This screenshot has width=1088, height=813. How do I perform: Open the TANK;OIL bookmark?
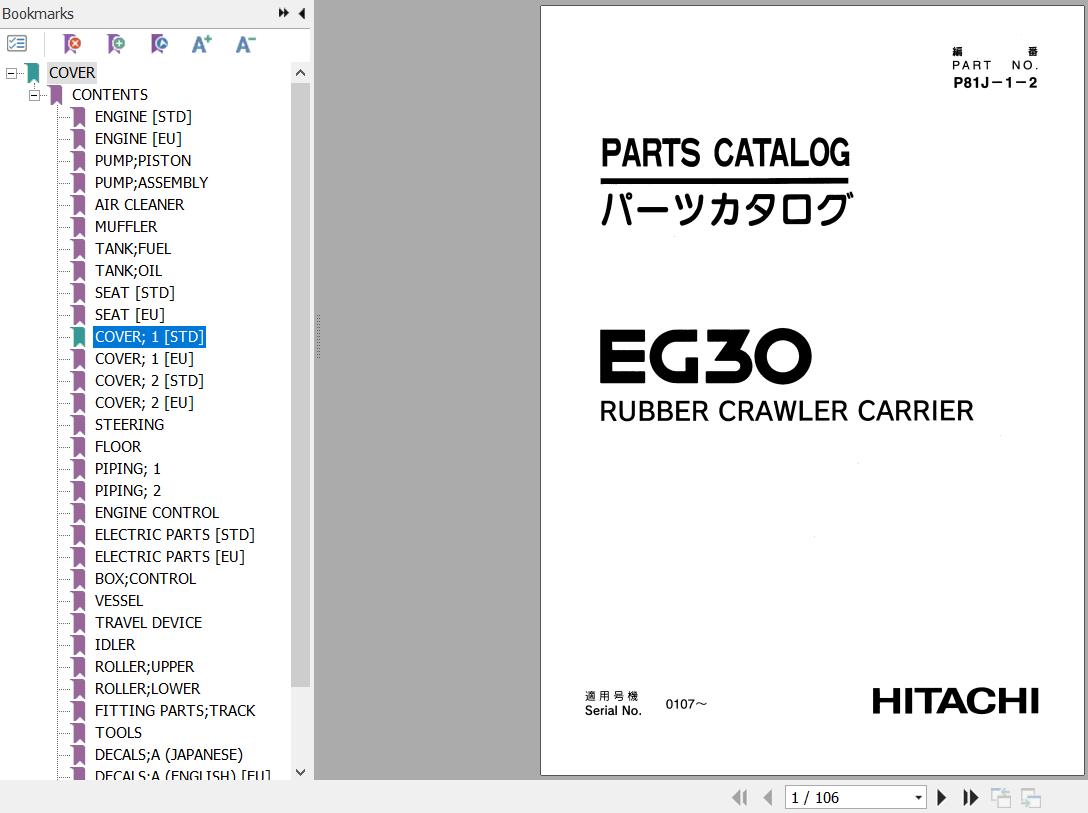pos(128,271)
